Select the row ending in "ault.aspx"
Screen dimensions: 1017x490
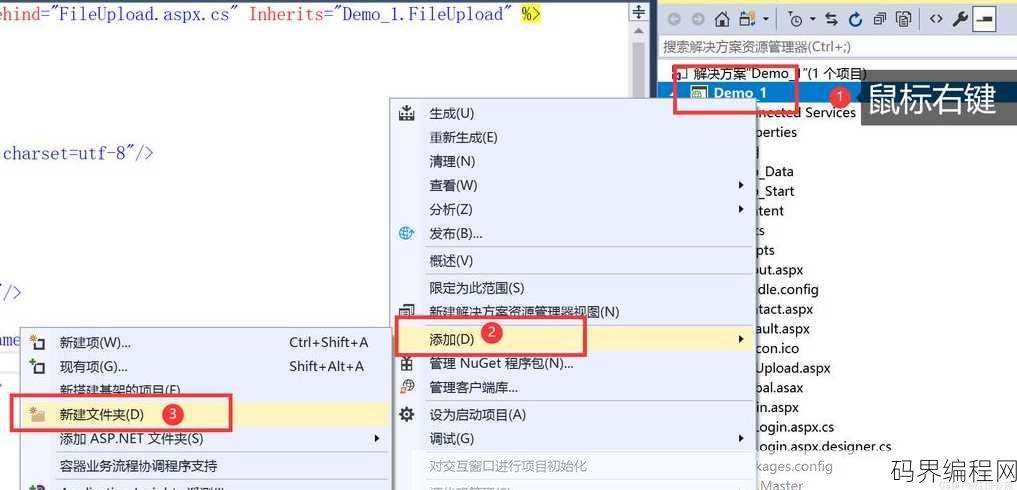coord(783,329)
